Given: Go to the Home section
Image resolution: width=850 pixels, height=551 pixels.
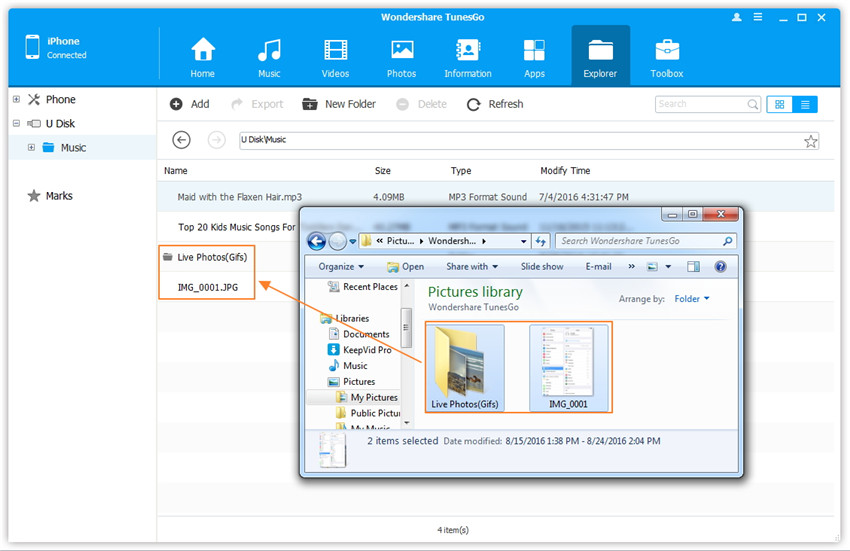Looking at the screenshot, I should coord(203,58).
